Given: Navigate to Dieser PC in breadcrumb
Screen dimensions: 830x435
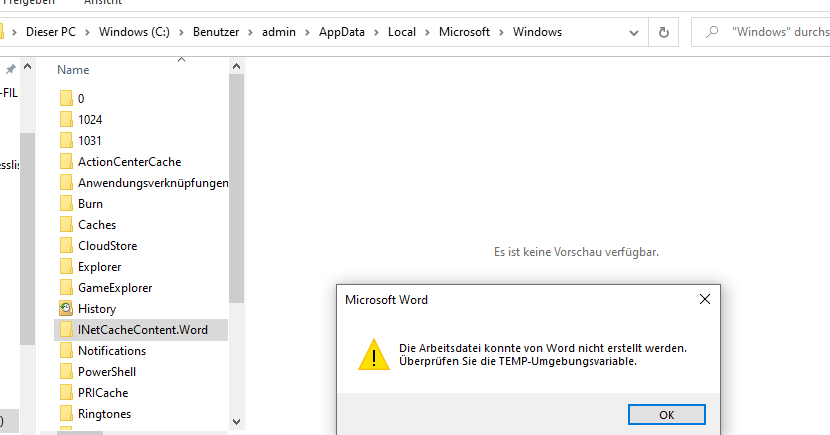Looking at the screenshot, I should [x=51, y=32].
